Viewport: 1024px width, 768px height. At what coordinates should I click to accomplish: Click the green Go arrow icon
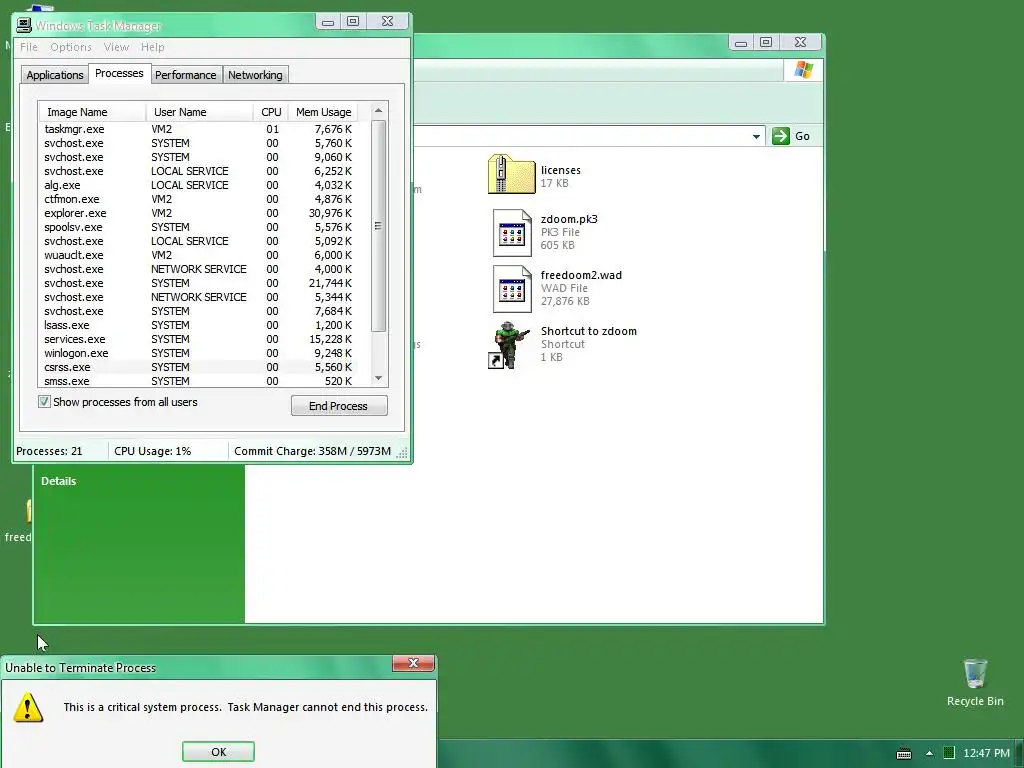click(x=780, y=136)
